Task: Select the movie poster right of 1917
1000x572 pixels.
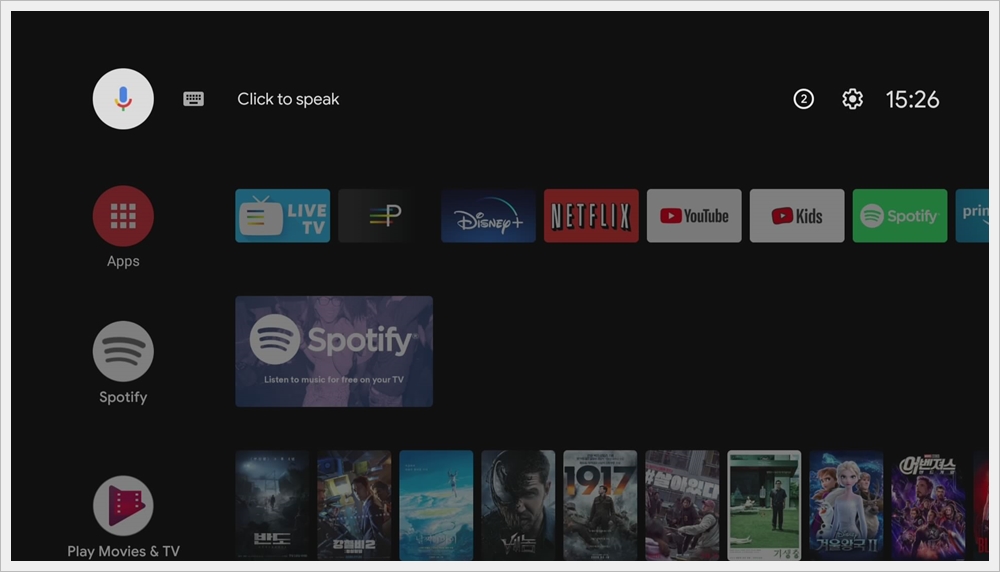Action: pos(682,506)
